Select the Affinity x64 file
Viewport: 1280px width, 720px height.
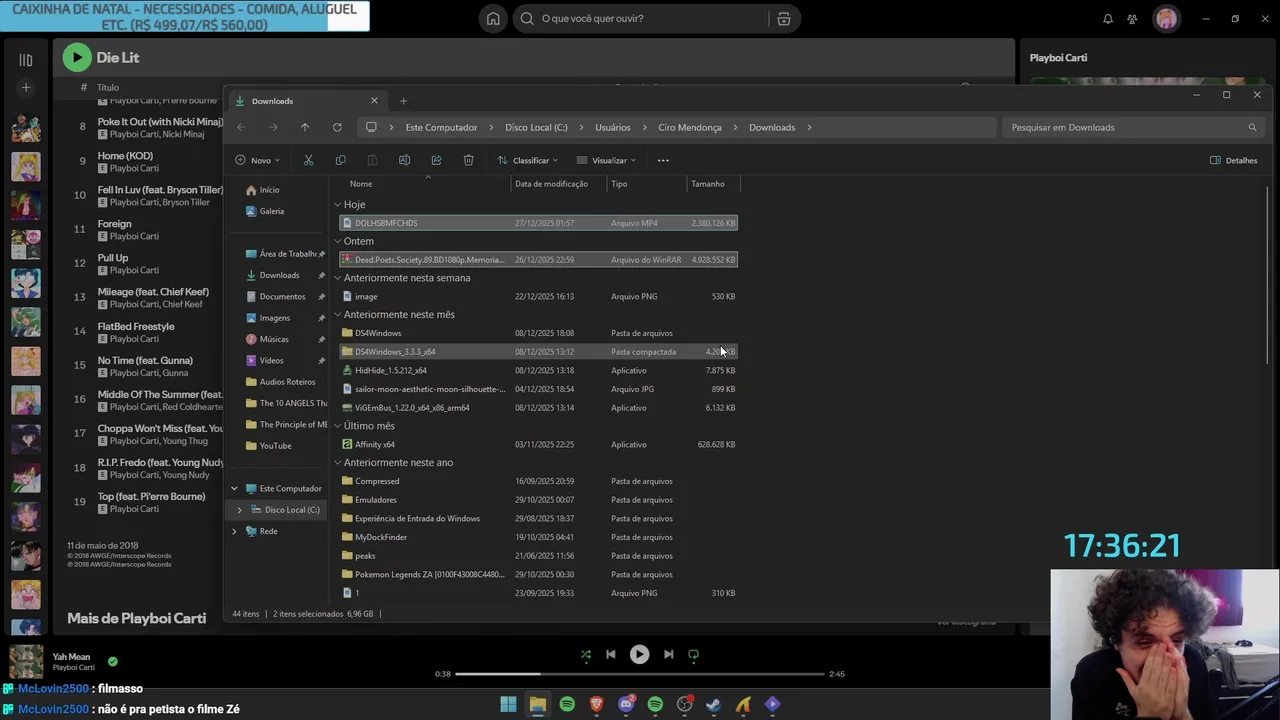tap(539, 444)
